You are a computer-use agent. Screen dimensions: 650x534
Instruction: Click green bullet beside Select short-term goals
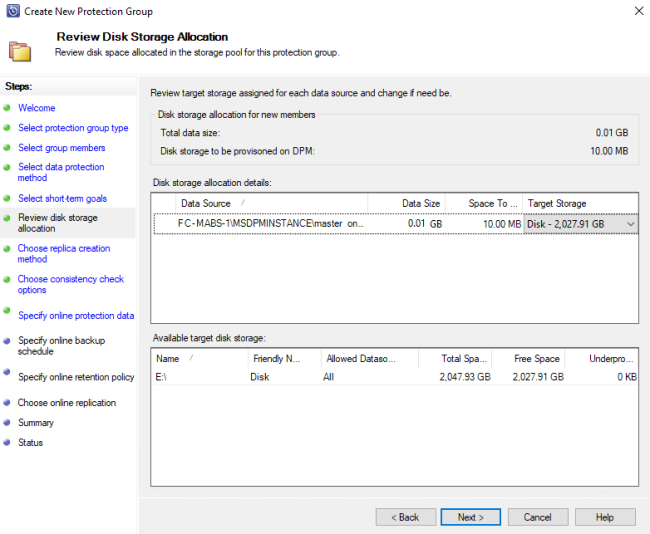coord(7,199)
